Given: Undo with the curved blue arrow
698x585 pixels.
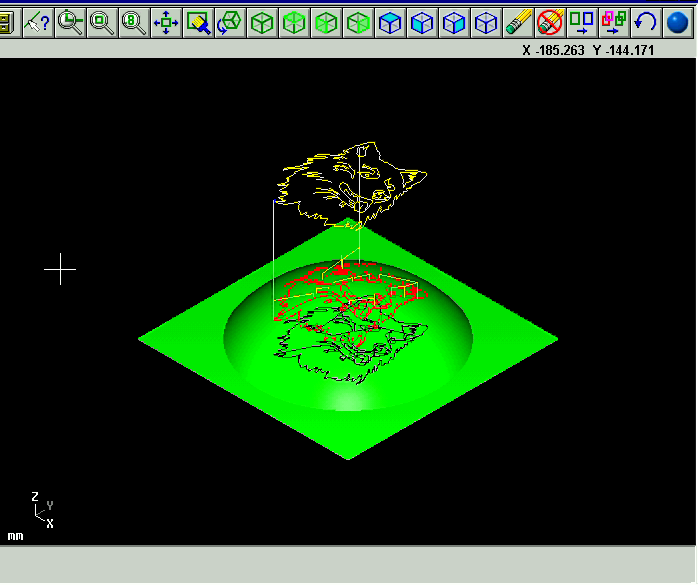Looking at the screenshot, I should [647, 22].
